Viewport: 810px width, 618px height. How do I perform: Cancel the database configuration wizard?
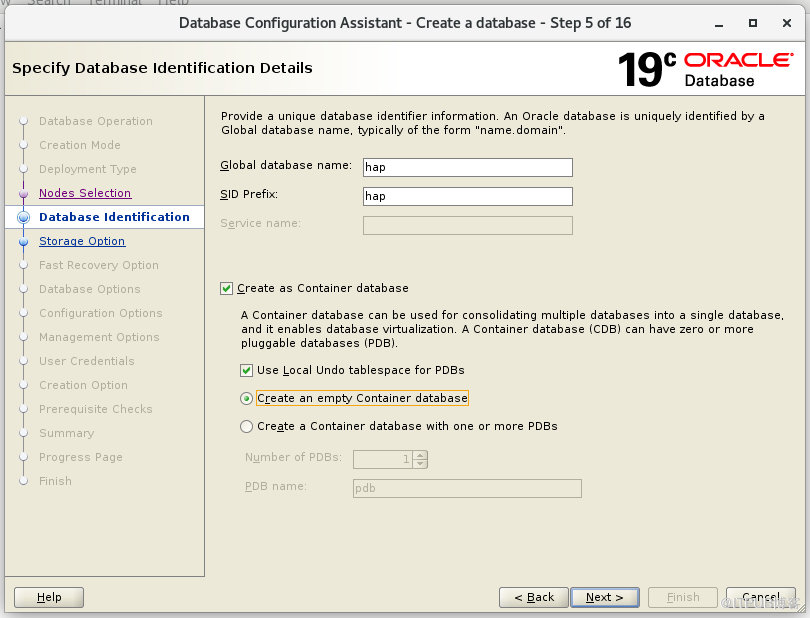click(x=760, y=597)
